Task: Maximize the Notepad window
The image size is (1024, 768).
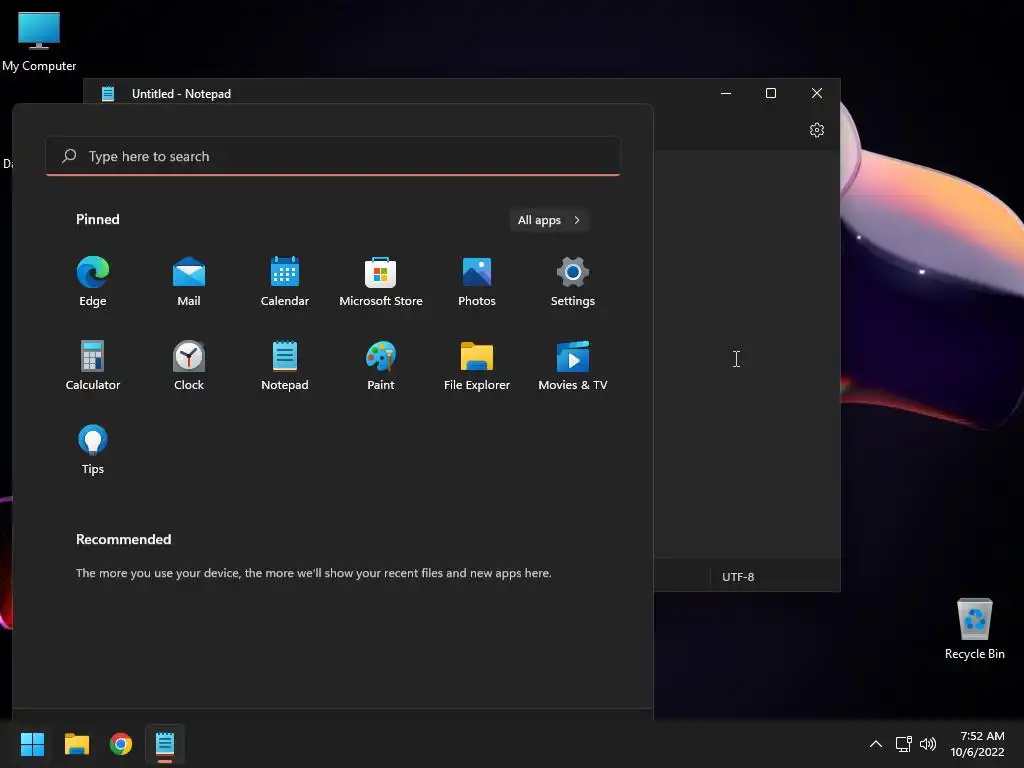Action: pyautogui.click(x=771, y=93)
